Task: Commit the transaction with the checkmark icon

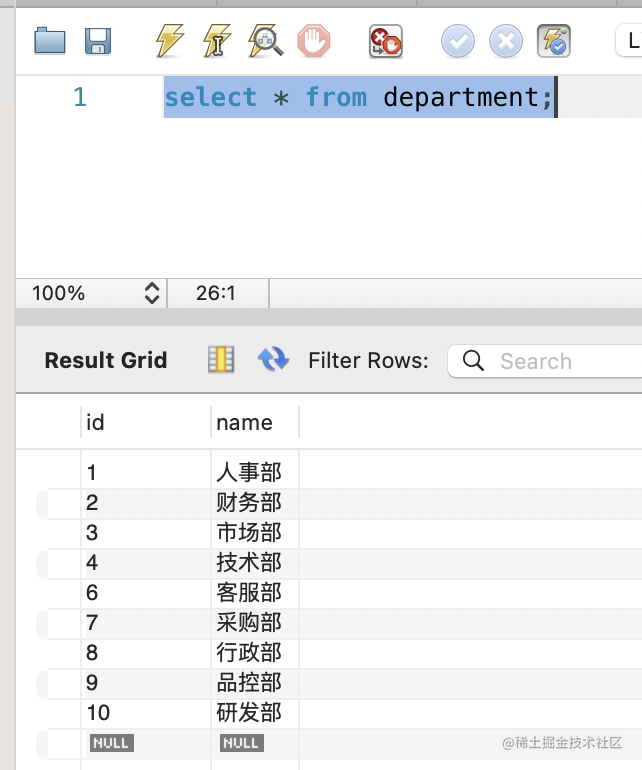Action: click(458, 41)
